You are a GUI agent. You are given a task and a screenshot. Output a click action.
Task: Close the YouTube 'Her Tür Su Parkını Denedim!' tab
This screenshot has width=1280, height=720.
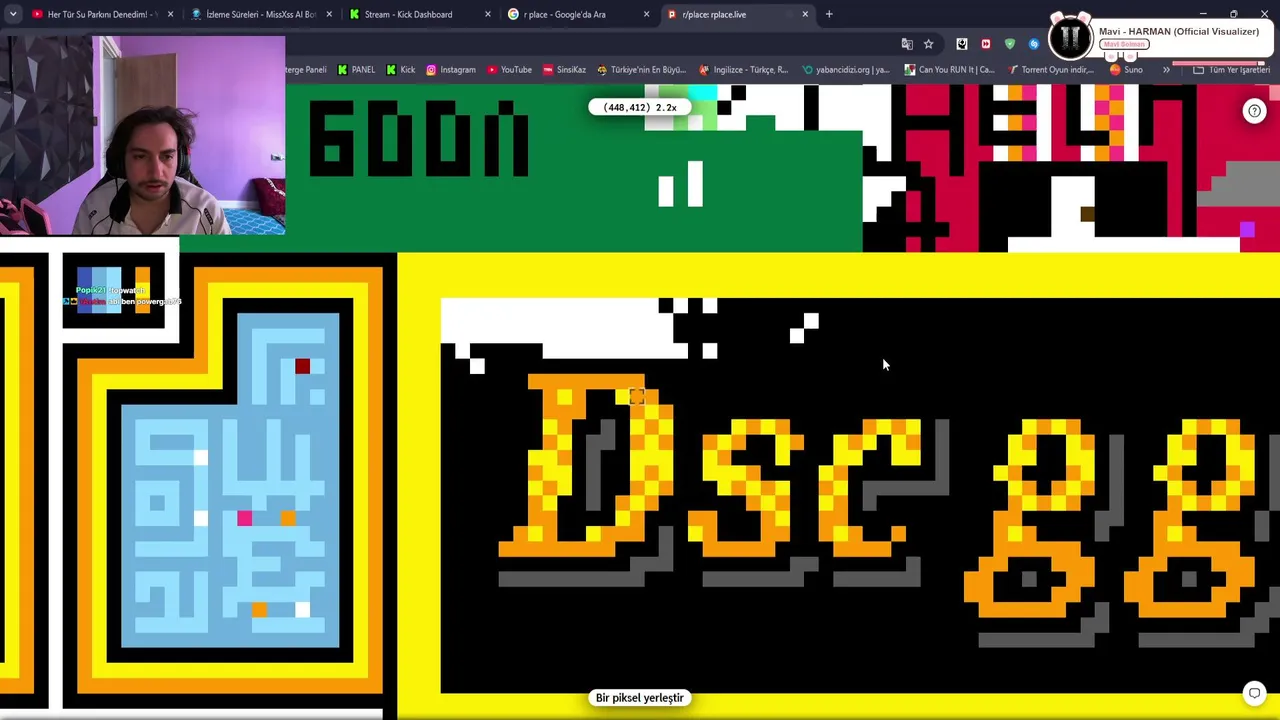(170, 14)
